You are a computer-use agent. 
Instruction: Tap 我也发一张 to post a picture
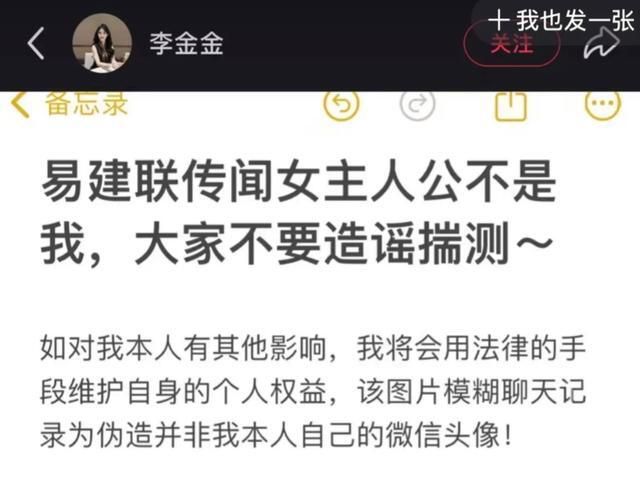[576, 20]
